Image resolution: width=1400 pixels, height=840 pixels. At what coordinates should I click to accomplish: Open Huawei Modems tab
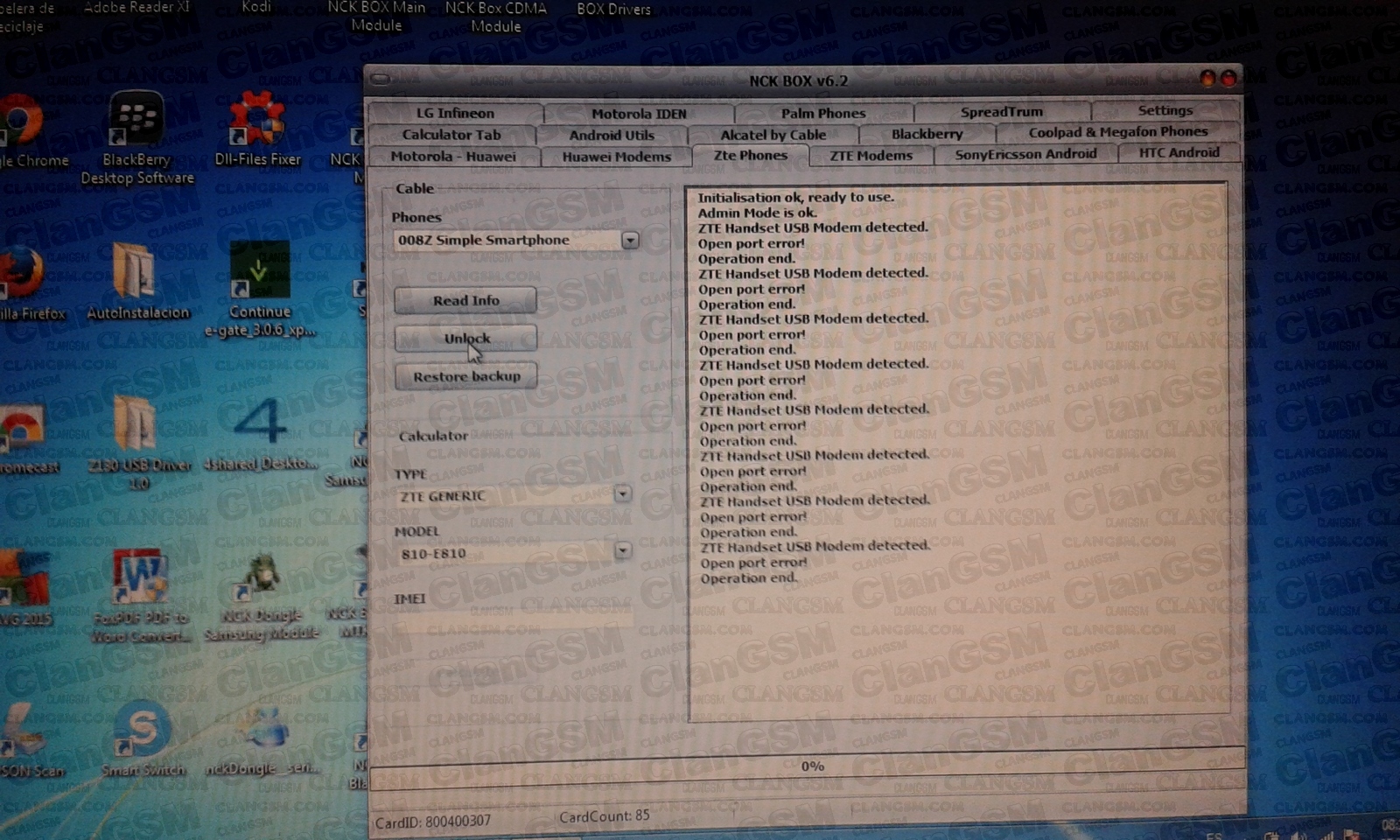click(617, 157)
